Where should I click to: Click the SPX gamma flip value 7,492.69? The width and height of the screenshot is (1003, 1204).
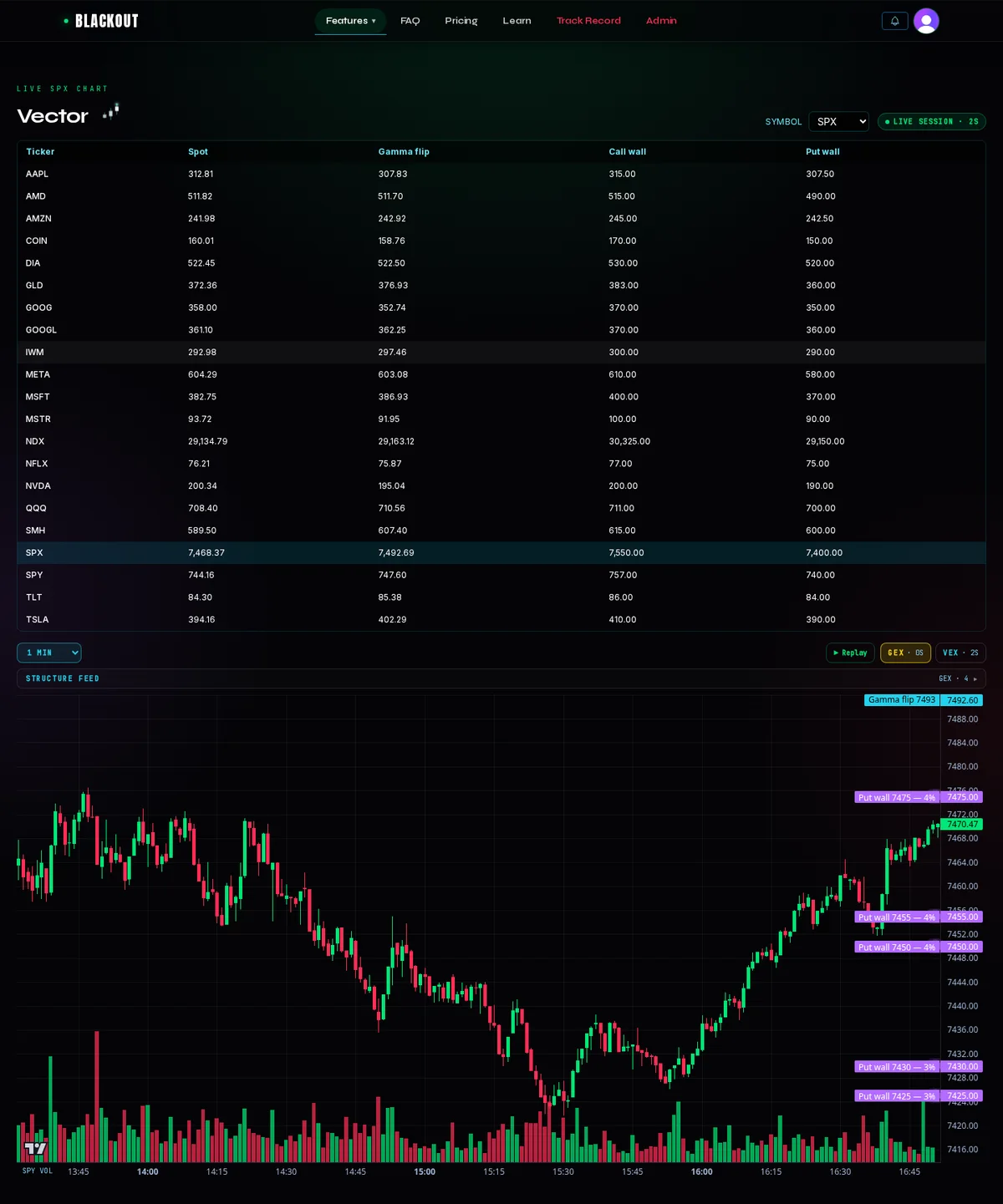(396, 553)
